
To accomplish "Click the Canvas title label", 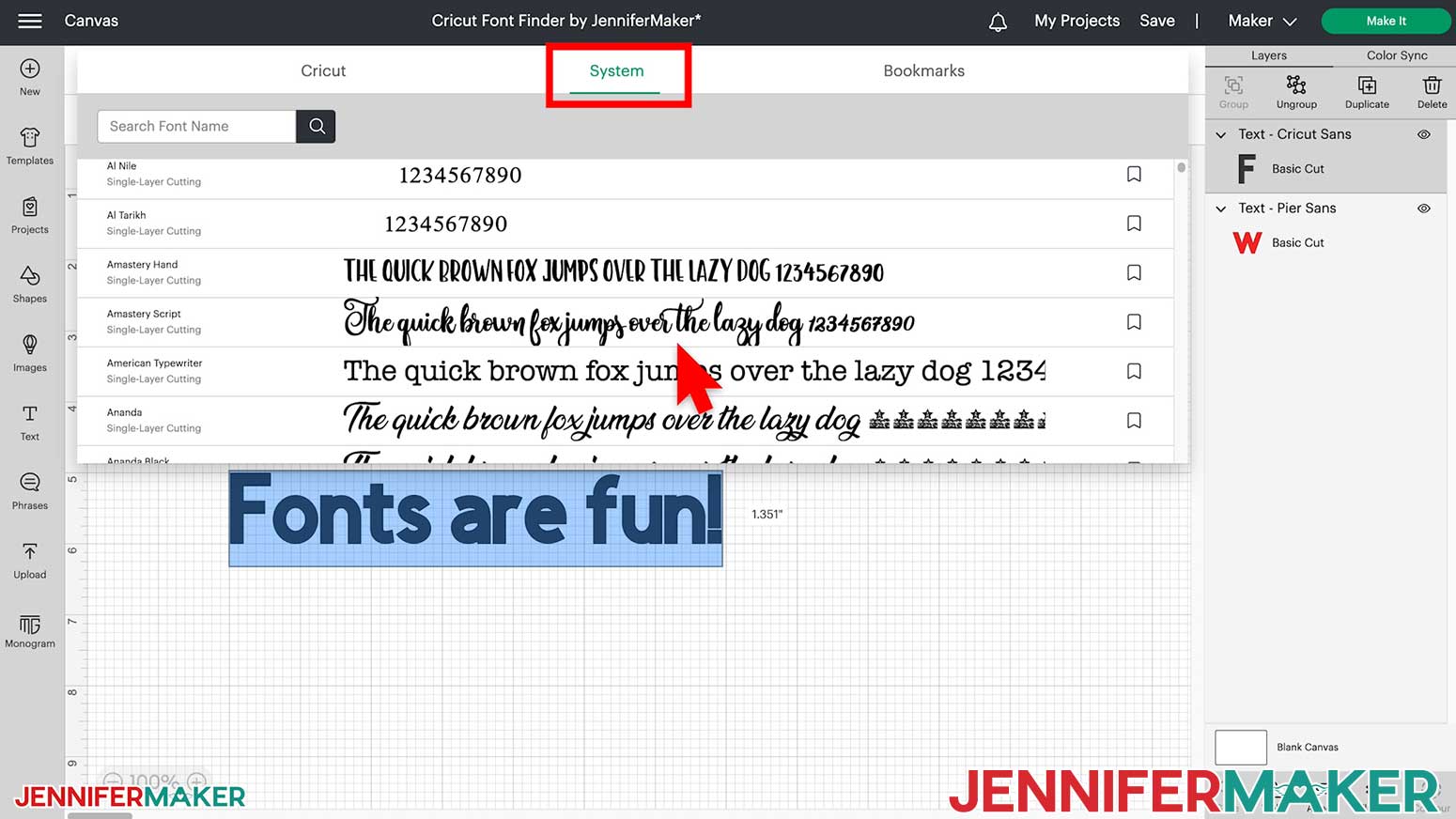I will (91, 21).
